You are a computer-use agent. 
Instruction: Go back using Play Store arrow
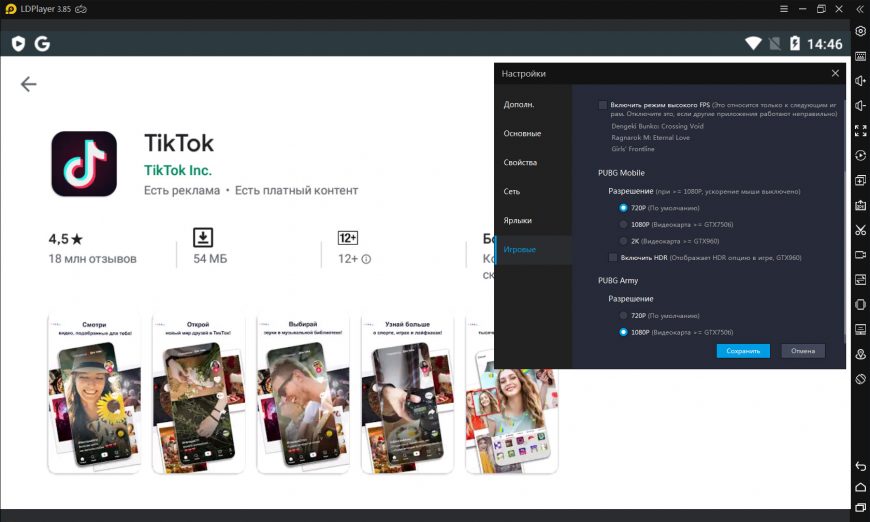(x=28, y=84)
